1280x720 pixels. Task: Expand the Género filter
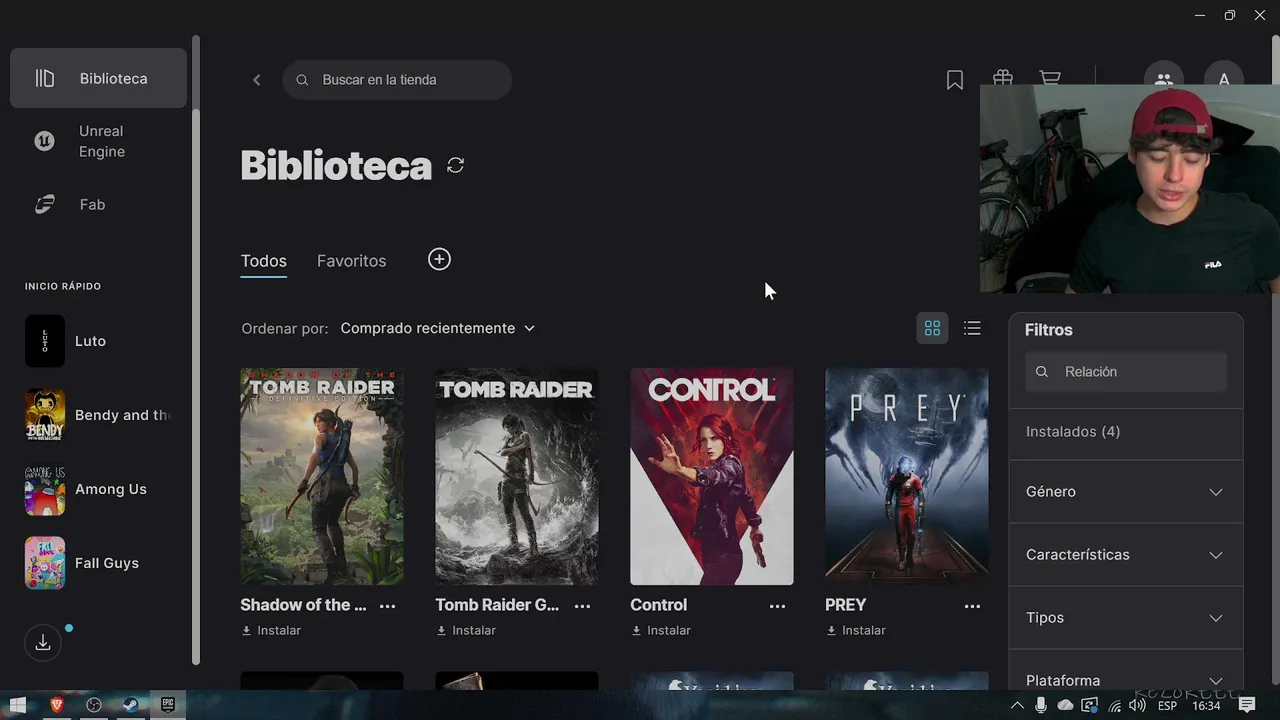[1126, 492]
